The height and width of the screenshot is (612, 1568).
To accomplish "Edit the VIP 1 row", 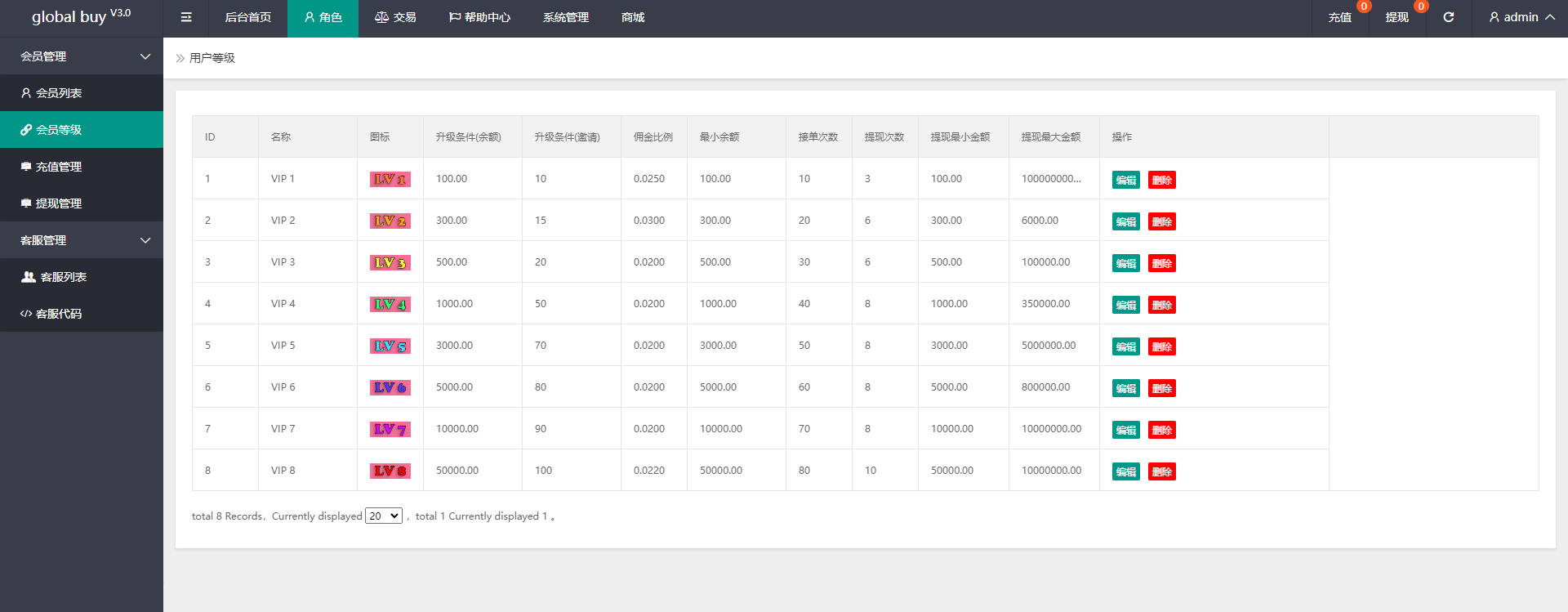I will click(1126, 180).
